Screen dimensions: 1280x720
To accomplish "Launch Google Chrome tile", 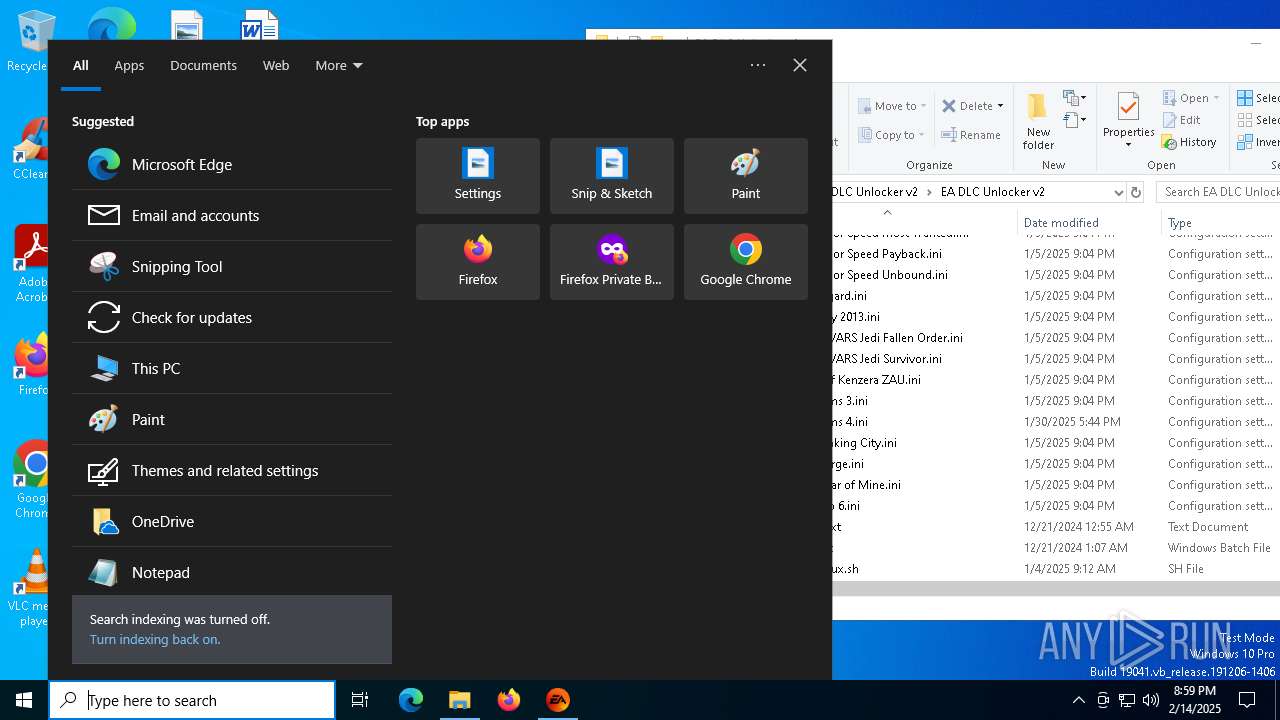I will coord(746,262).
